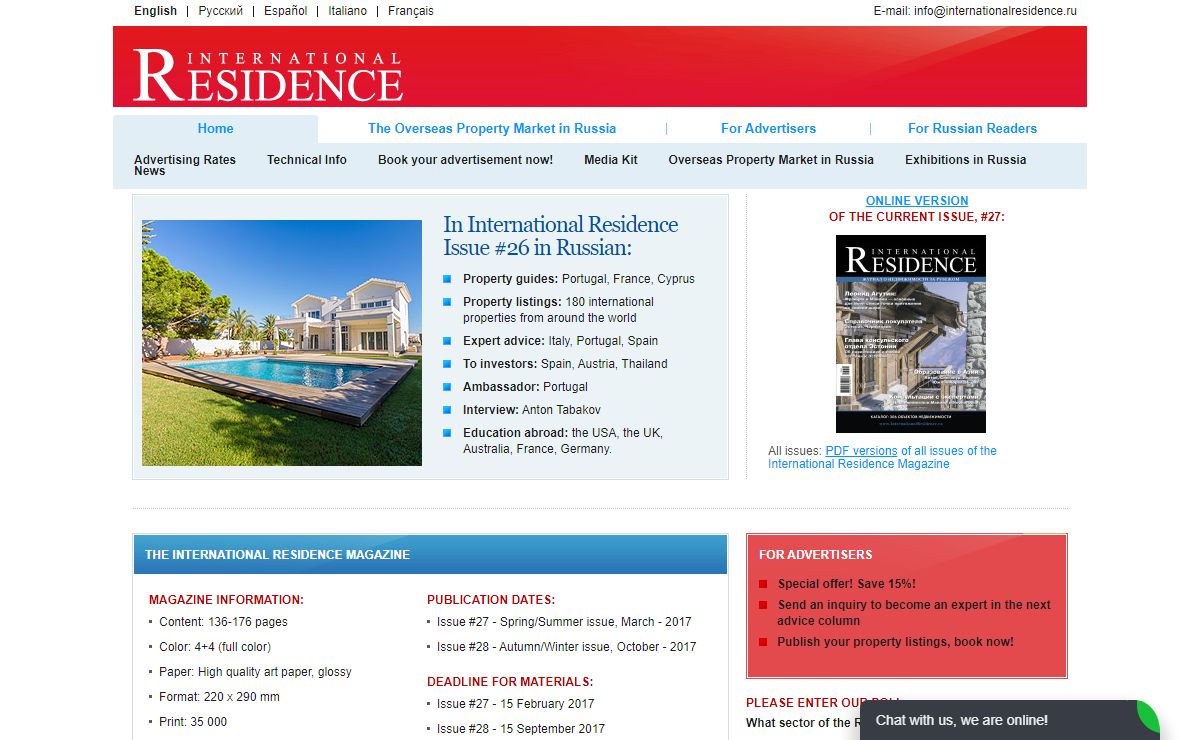Click the Color: 4+4 (full color) line
Image resolution: width=1200 pixels, height=740 pixels.
click(x=215, y=647)
